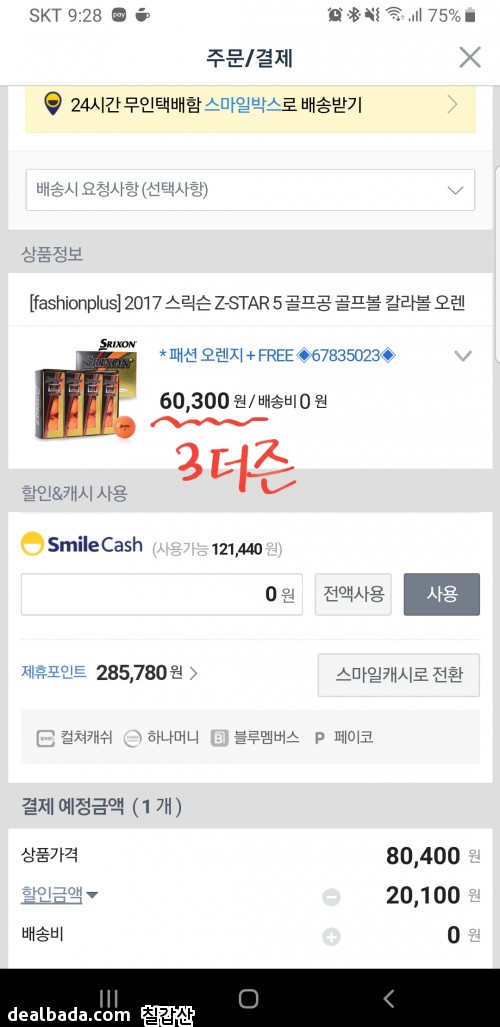Image resolution: width=500 pixels, height=1027 pixels.
Task: Focus the SmileCash amount input field
Action: point(162,594)
